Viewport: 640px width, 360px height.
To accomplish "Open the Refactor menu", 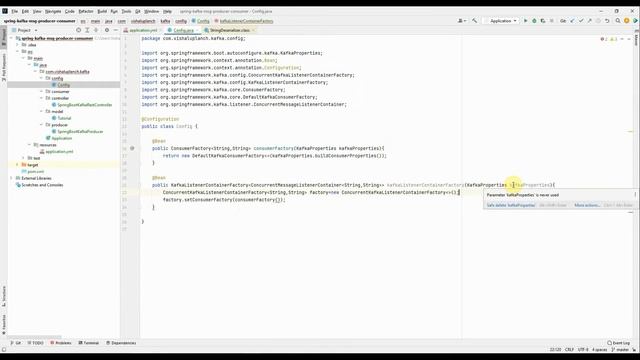I will click(x=86, y=11).
